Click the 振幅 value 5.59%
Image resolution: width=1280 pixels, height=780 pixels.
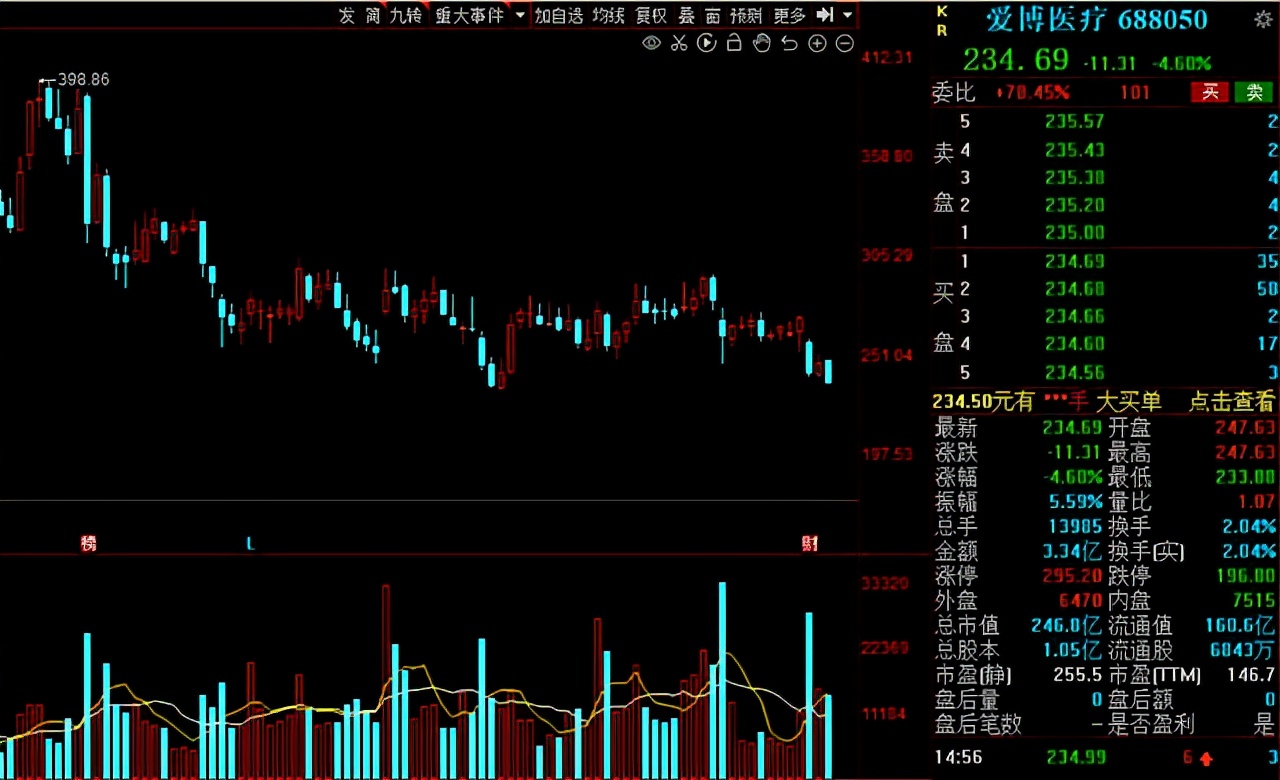point(1078,502)
